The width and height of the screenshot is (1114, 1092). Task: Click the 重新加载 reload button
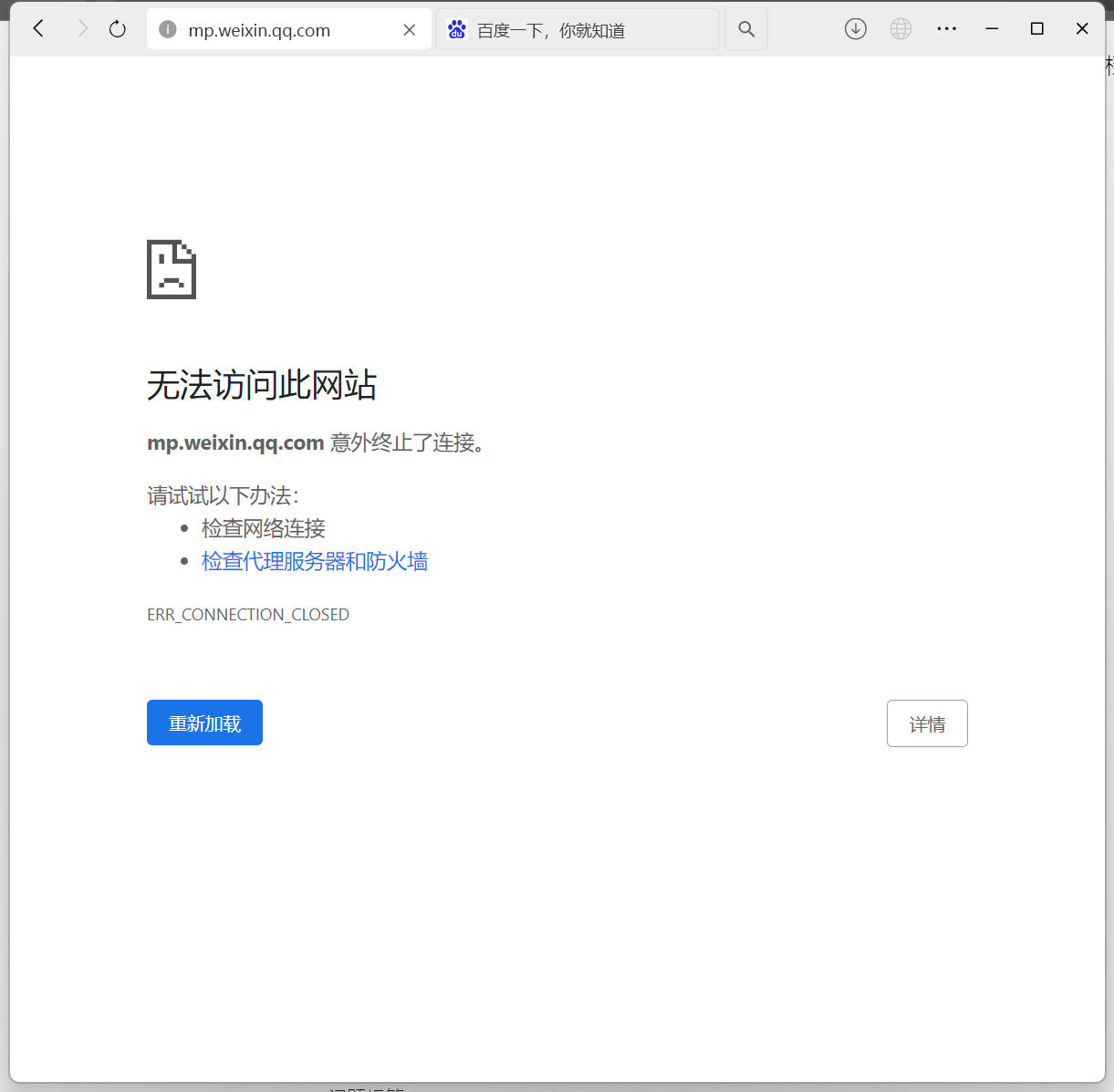click(x=204, y=723)
